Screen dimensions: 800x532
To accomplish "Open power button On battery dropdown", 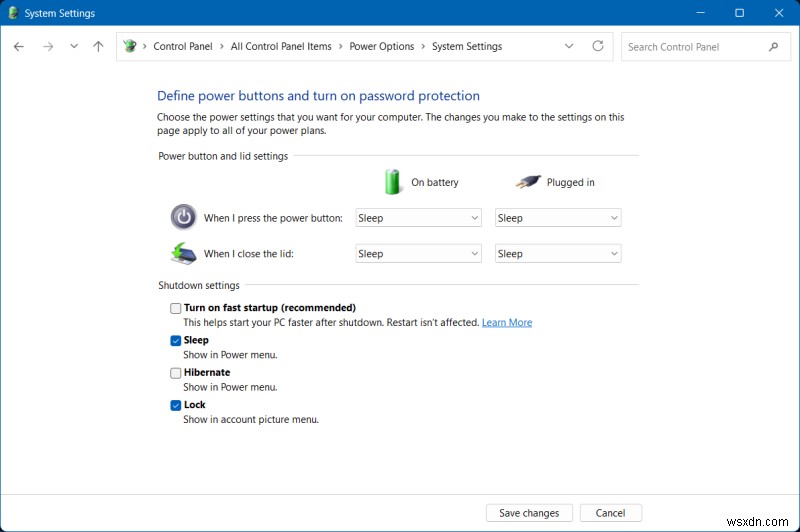I will click(418, 218).
